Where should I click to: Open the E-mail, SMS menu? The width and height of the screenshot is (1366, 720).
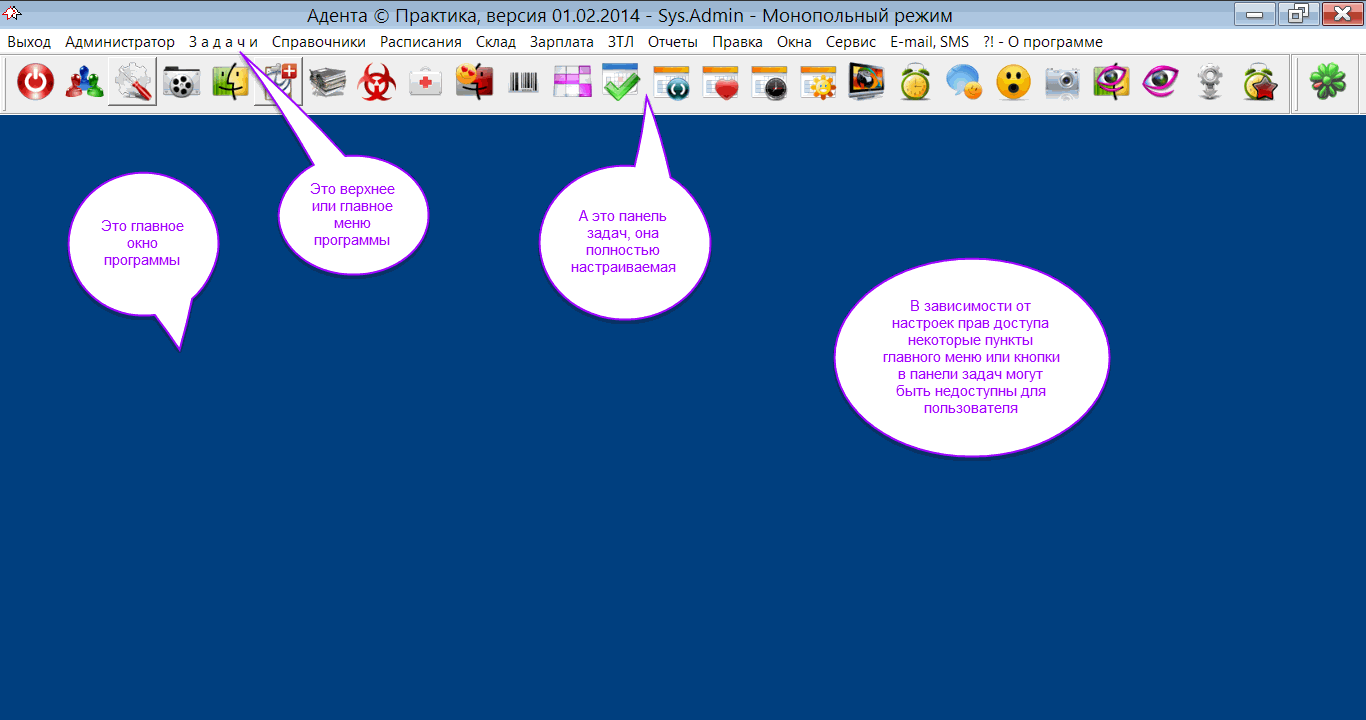tap(929, 42)
